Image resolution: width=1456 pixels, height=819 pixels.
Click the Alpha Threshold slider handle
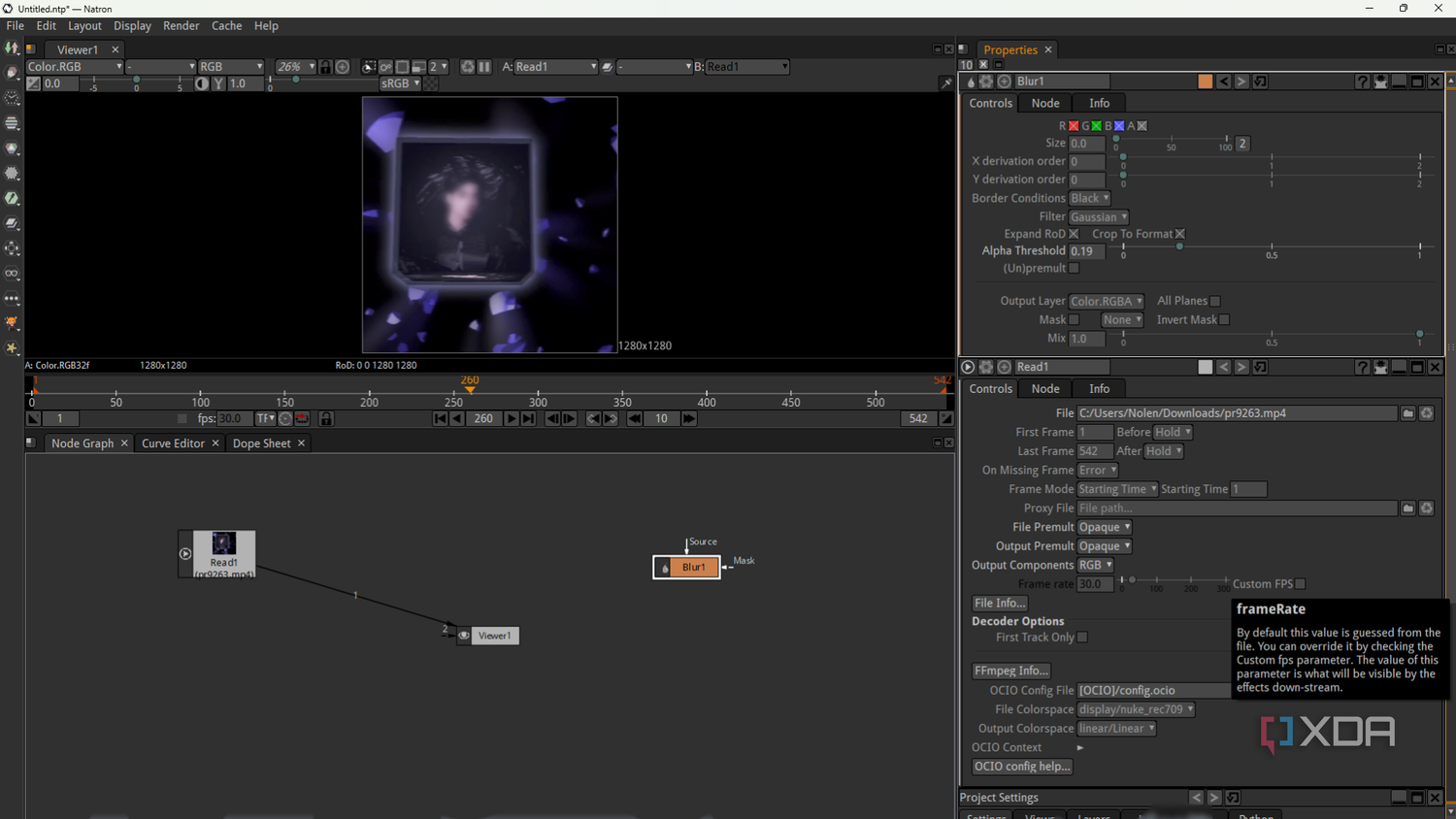coord(1179,247)
